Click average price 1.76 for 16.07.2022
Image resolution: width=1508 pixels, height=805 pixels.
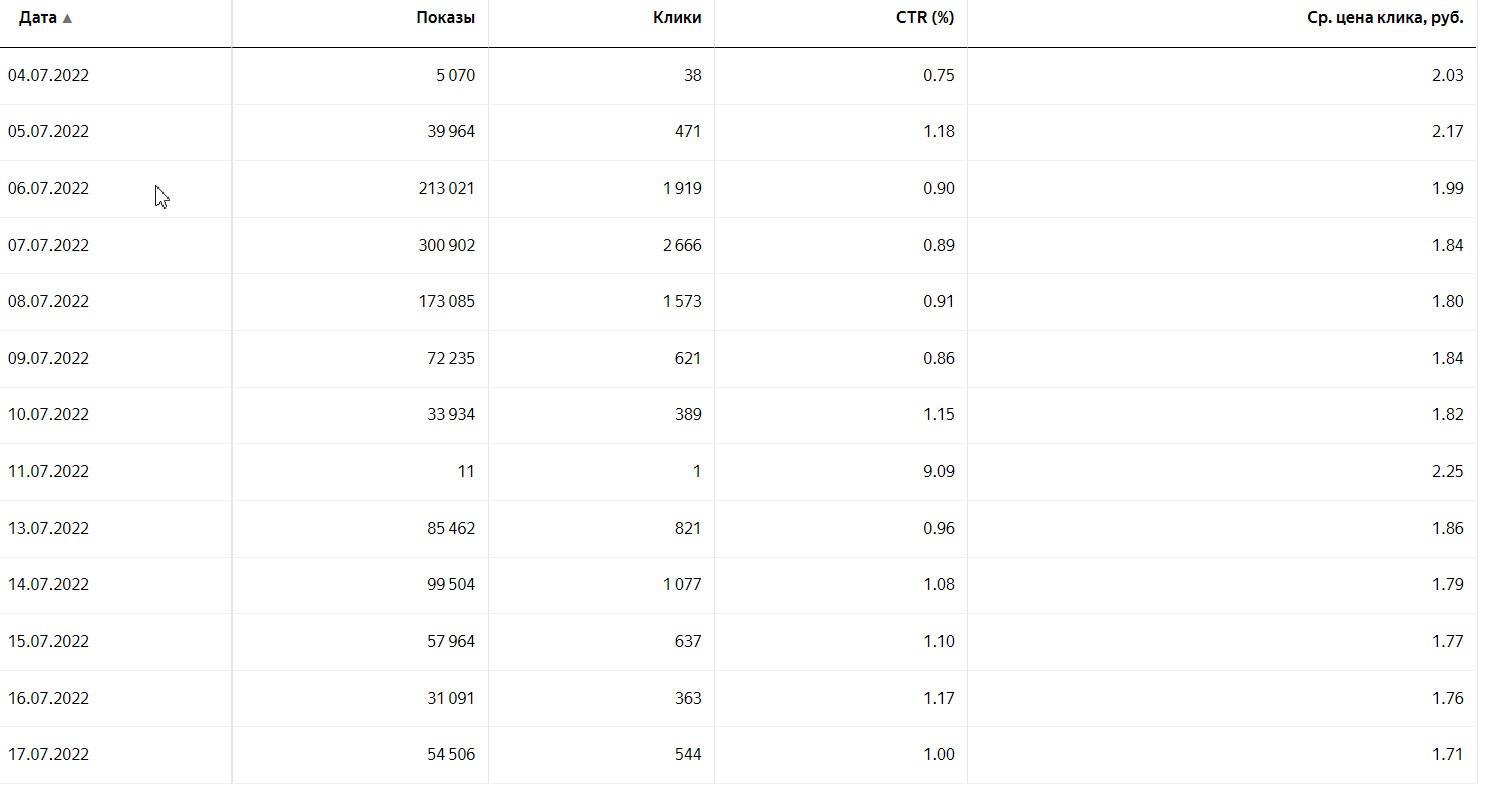(x=1447, y=698)
